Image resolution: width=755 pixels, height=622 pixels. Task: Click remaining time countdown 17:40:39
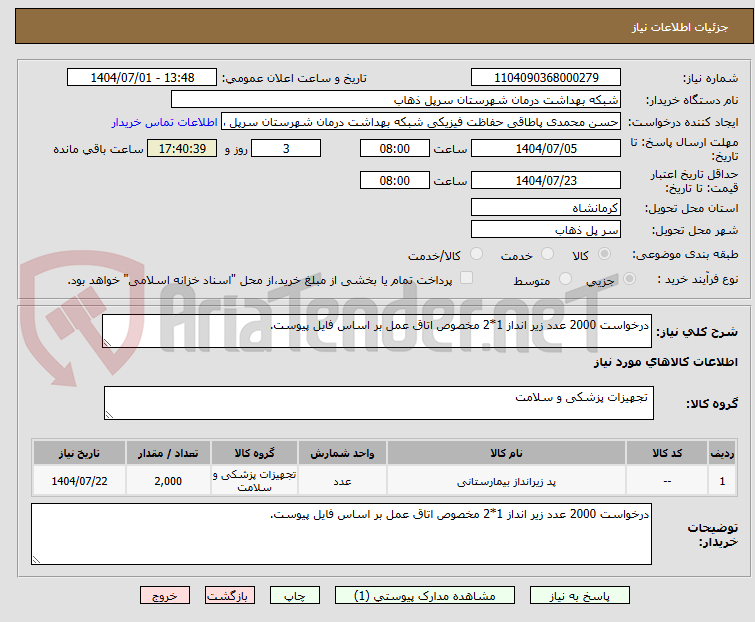(182, 148)
